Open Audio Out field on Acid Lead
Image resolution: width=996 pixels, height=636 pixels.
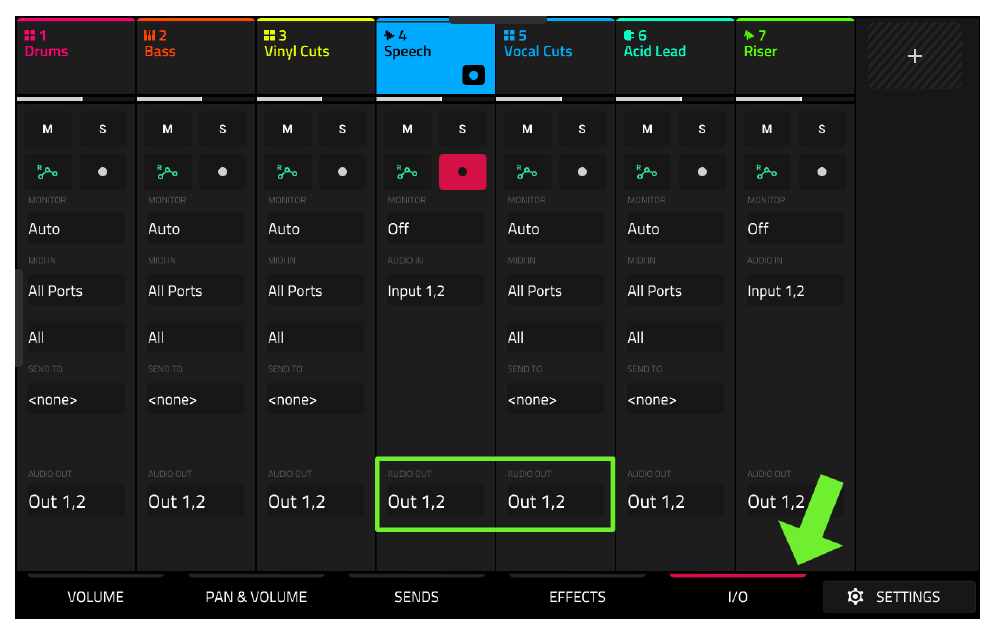675,501
